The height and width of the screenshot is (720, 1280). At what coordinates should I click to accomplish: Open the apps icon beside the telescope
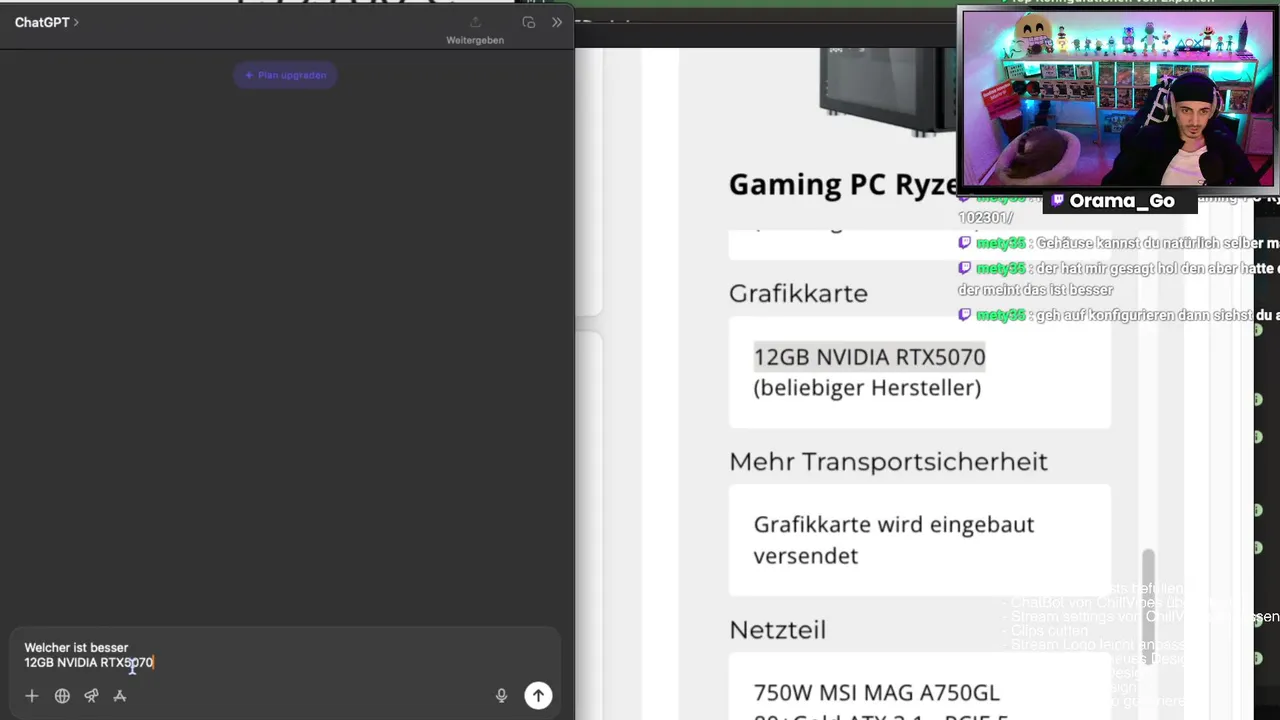point(120,696)
